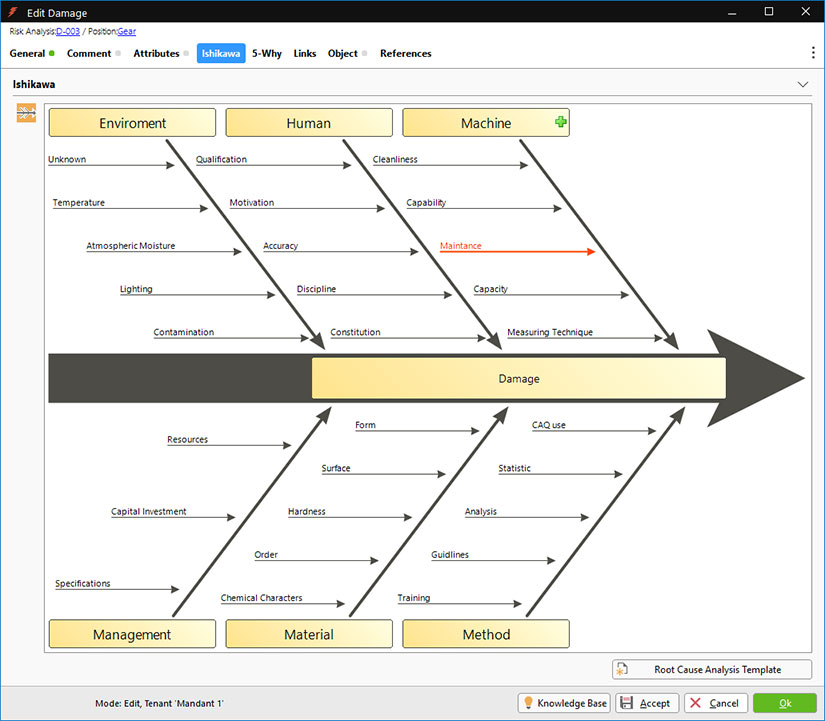Open the three-dot overflow menu

pos(812,53)
